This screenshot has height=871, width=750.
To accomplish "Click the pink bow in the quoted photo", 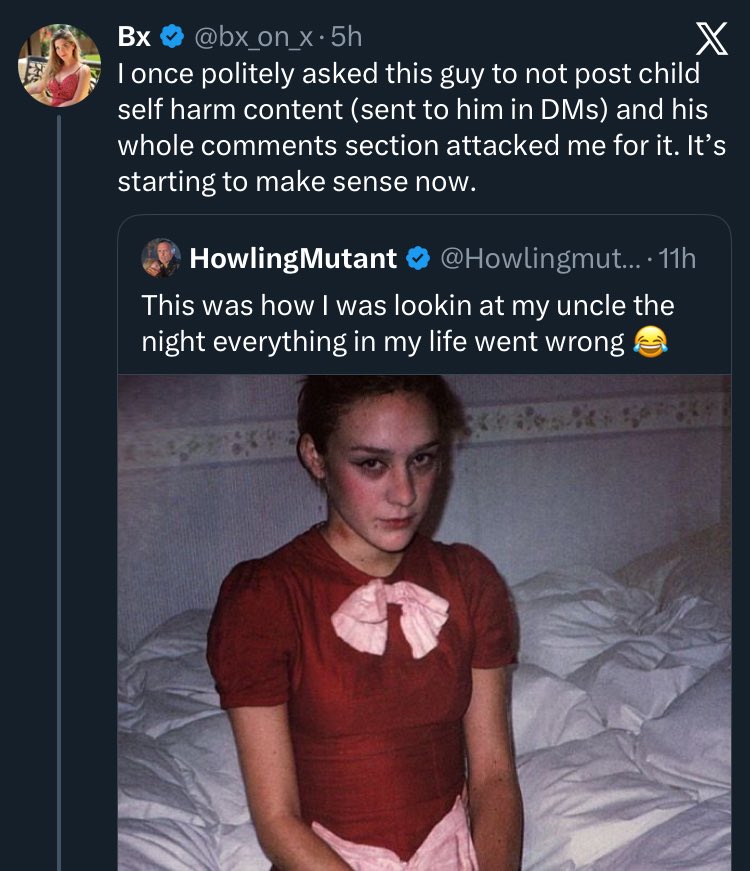I will (388, 614).
